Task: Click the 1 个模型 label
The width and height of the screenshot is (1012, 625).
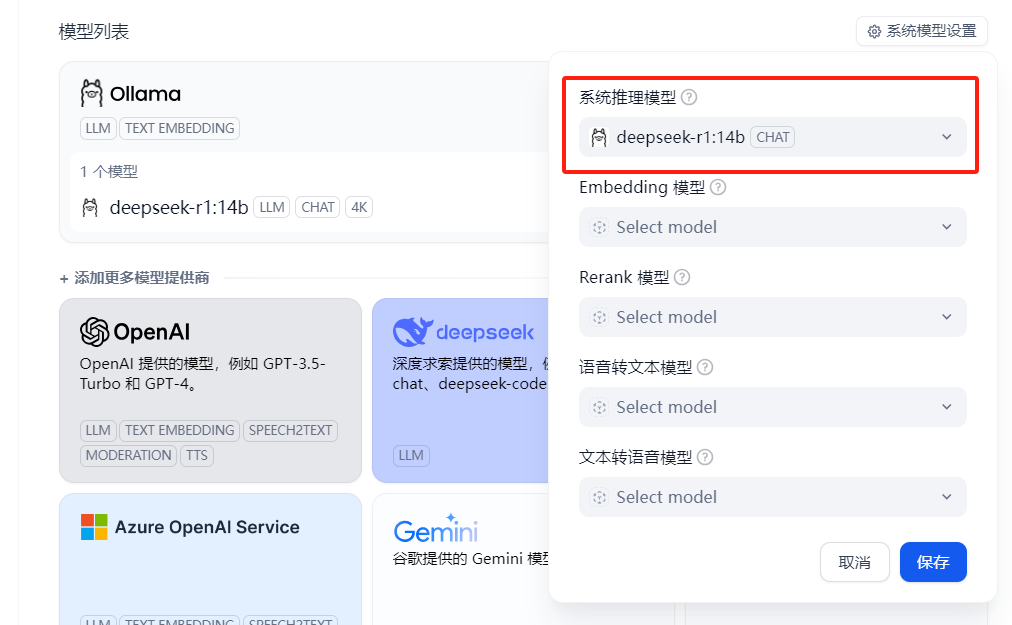Action: pyautogui.click(x=109, y=172)
